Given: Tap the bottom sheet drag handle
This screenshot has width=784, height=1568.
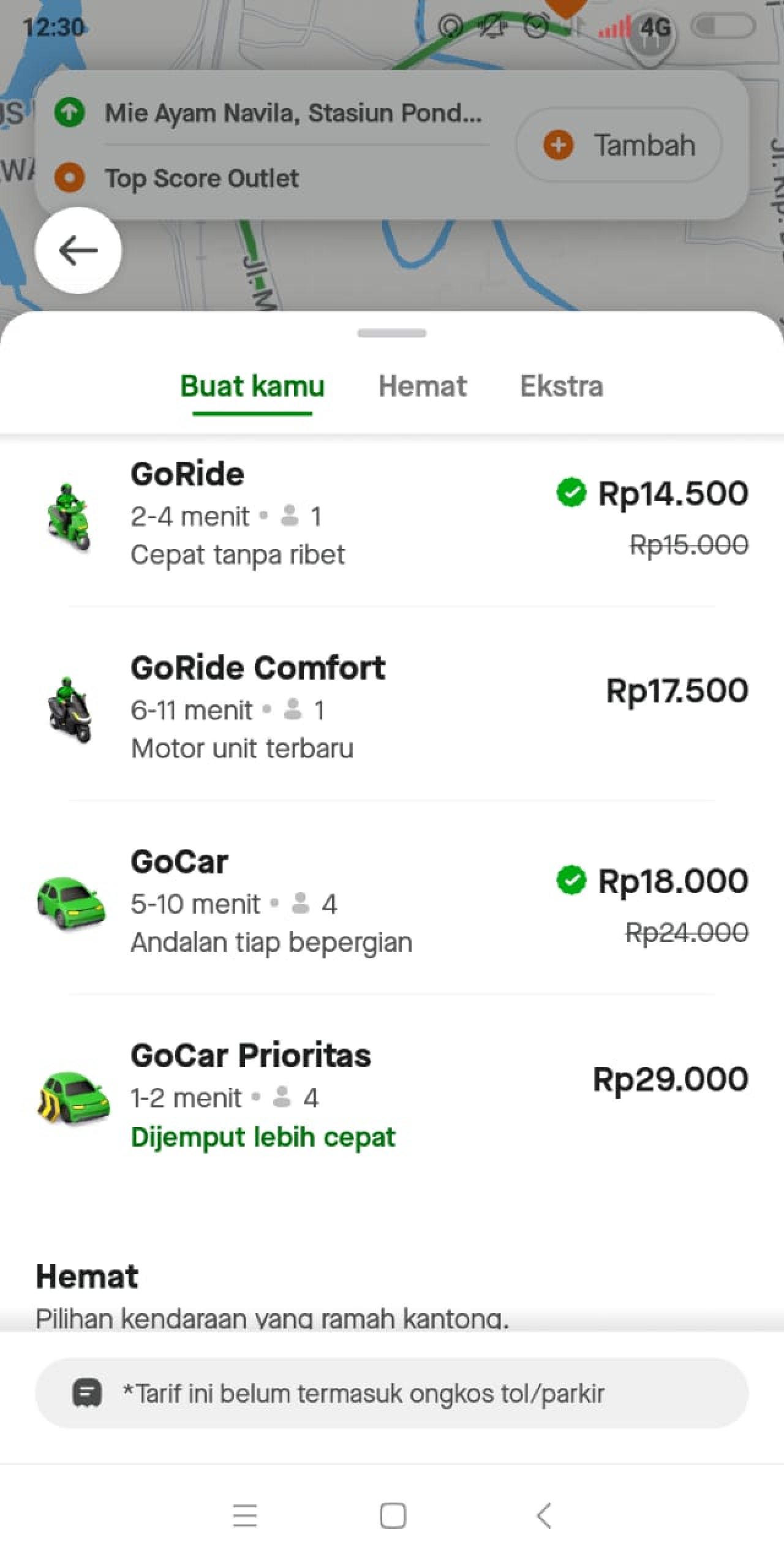Looking at the screenshot, I should [x=392, y=333].
